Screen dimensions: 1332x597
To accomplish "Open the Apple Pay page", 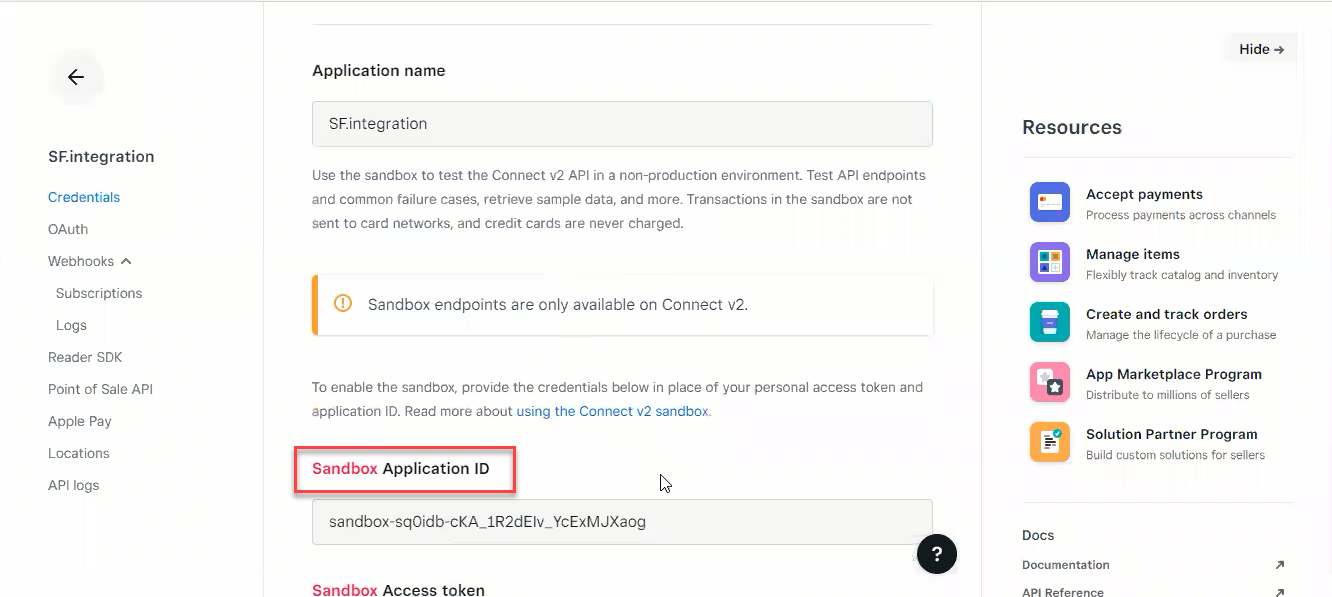I will click(80, 421).
